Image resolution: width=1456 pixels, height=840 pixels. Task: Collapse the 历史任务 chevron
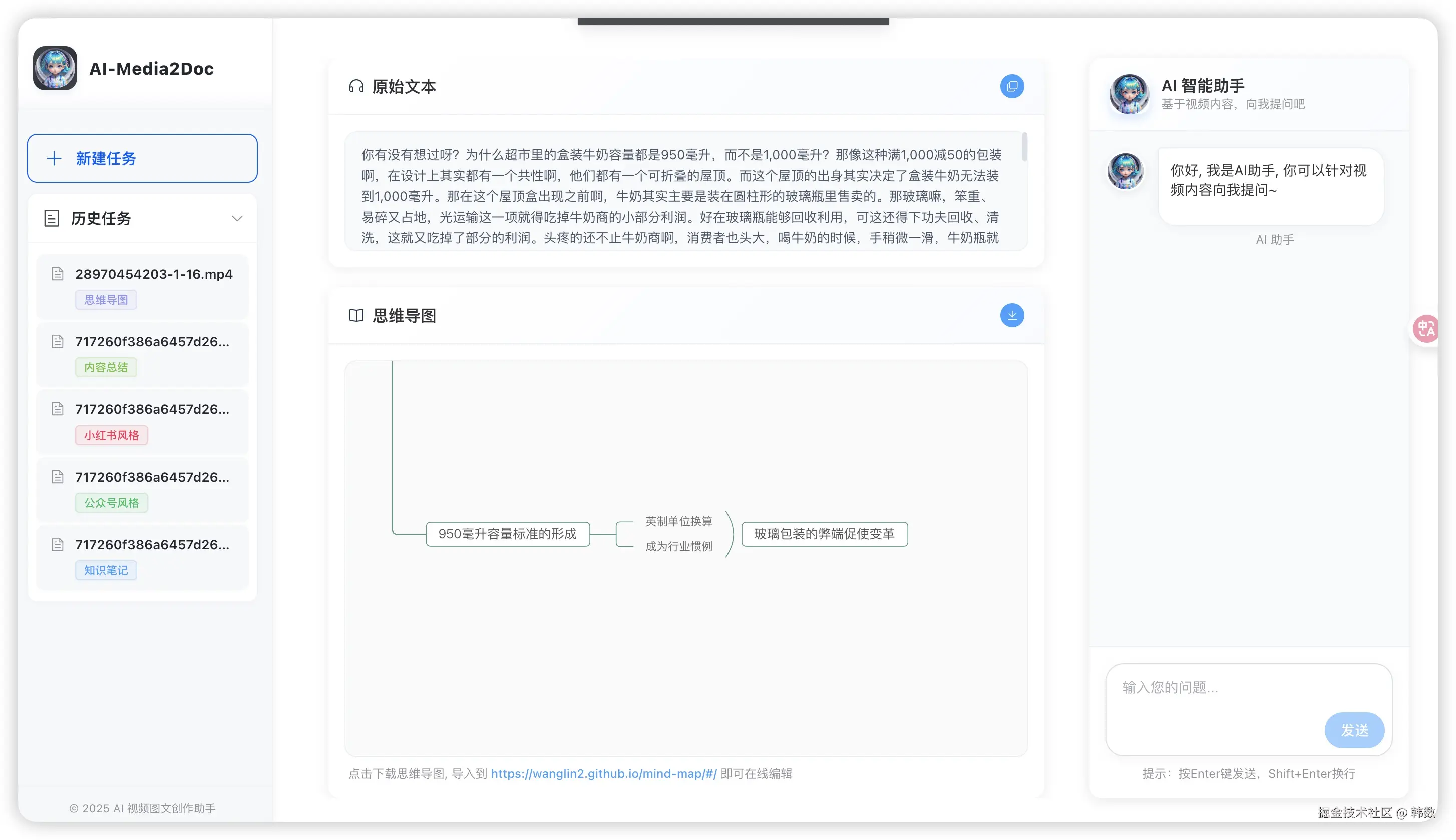click(x=237, y=219)
